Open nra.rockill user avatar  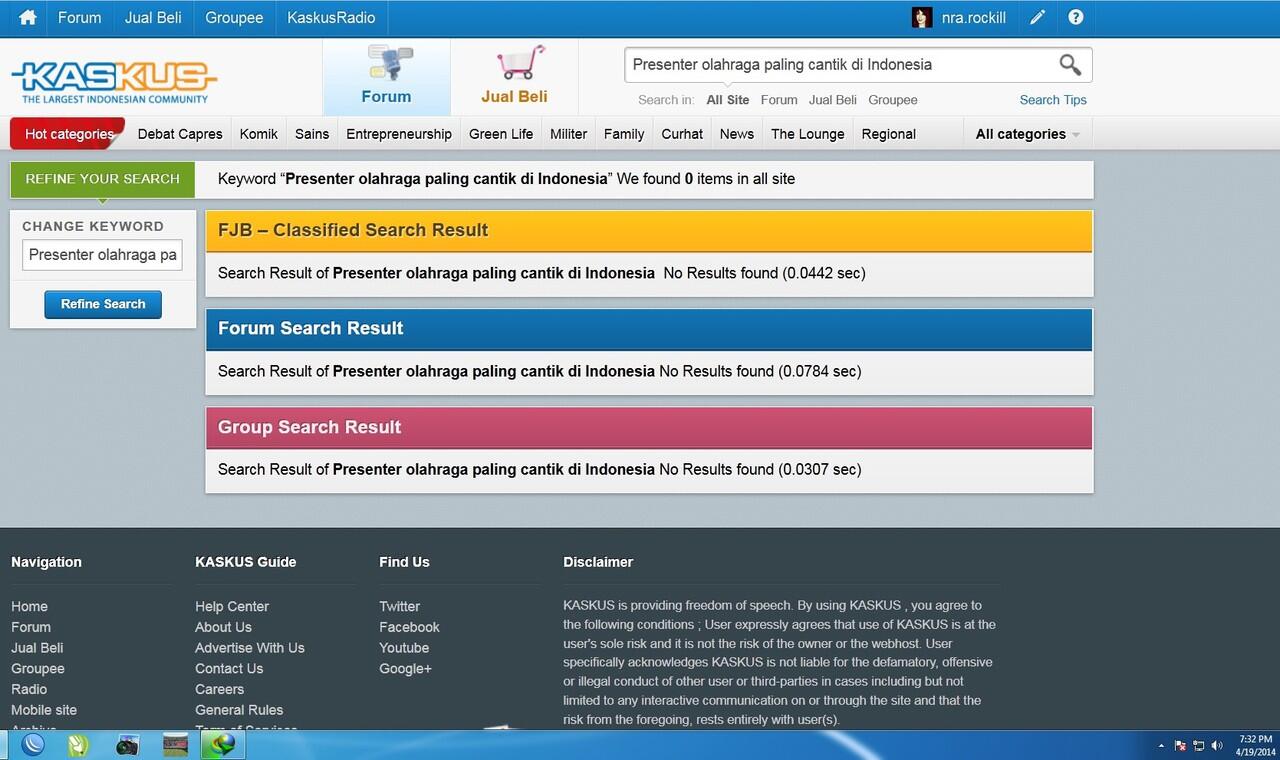click(922, 18)
